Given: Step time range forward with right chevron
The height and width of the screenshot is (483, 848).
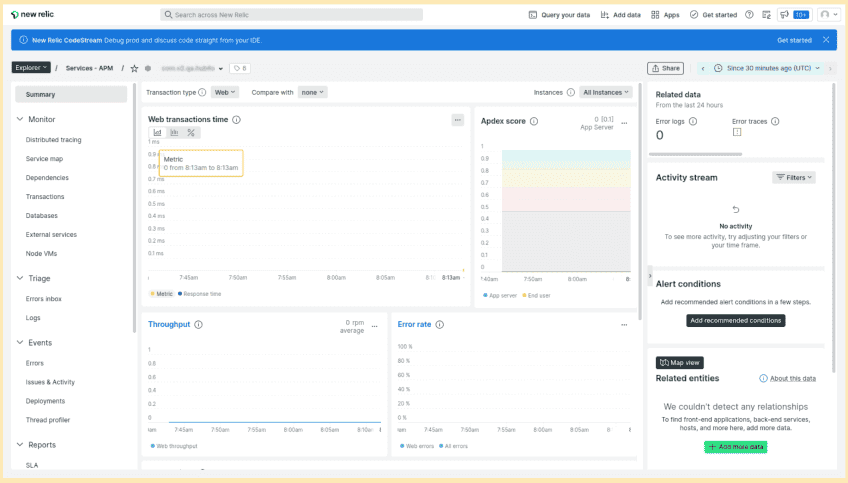Looking at the screenshot, I should tap(830, 68).
